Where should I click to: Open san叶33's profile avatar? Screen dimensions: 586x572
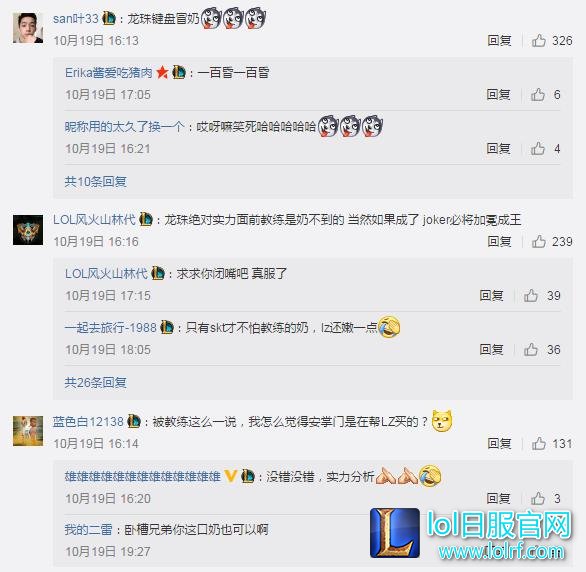pos(28,28)
